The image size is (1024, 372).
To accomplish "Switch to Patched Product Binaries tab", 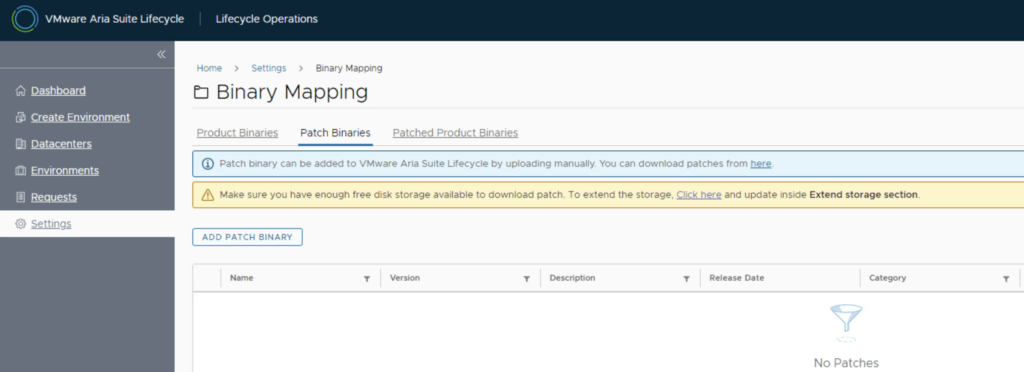I will tap(455, 133).
